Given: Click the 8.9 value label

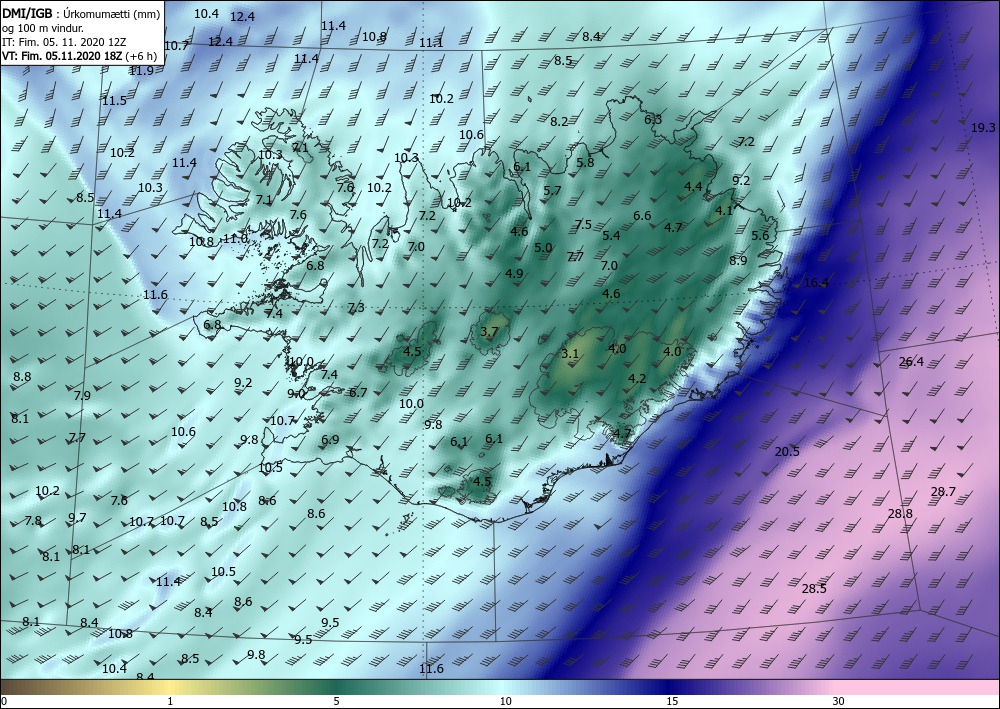Looking at the screenshot, I should (x=738, y=260).
